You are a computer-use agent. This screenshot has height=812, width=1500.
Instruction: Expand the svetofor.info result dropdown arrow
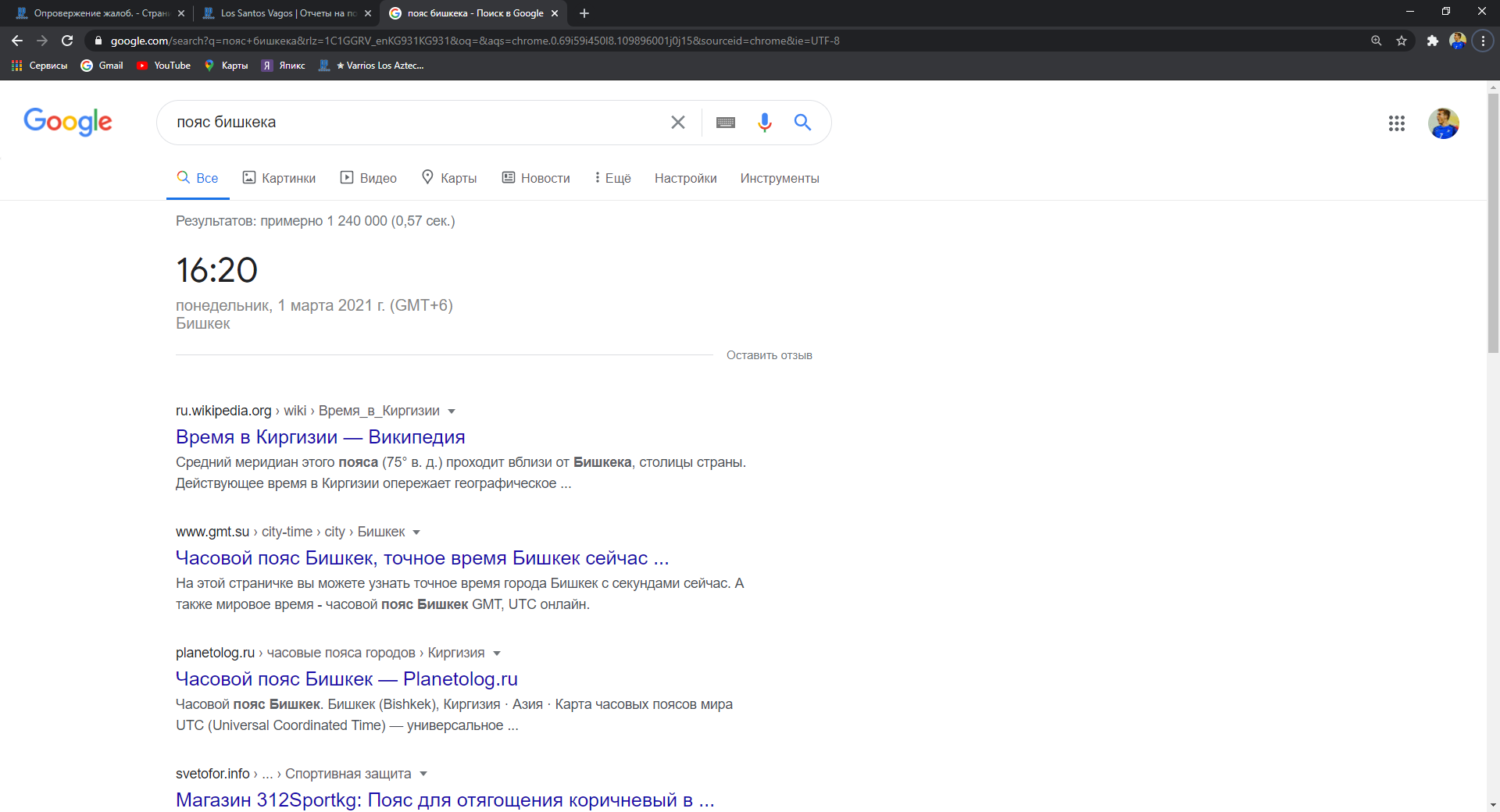point(423,774)
